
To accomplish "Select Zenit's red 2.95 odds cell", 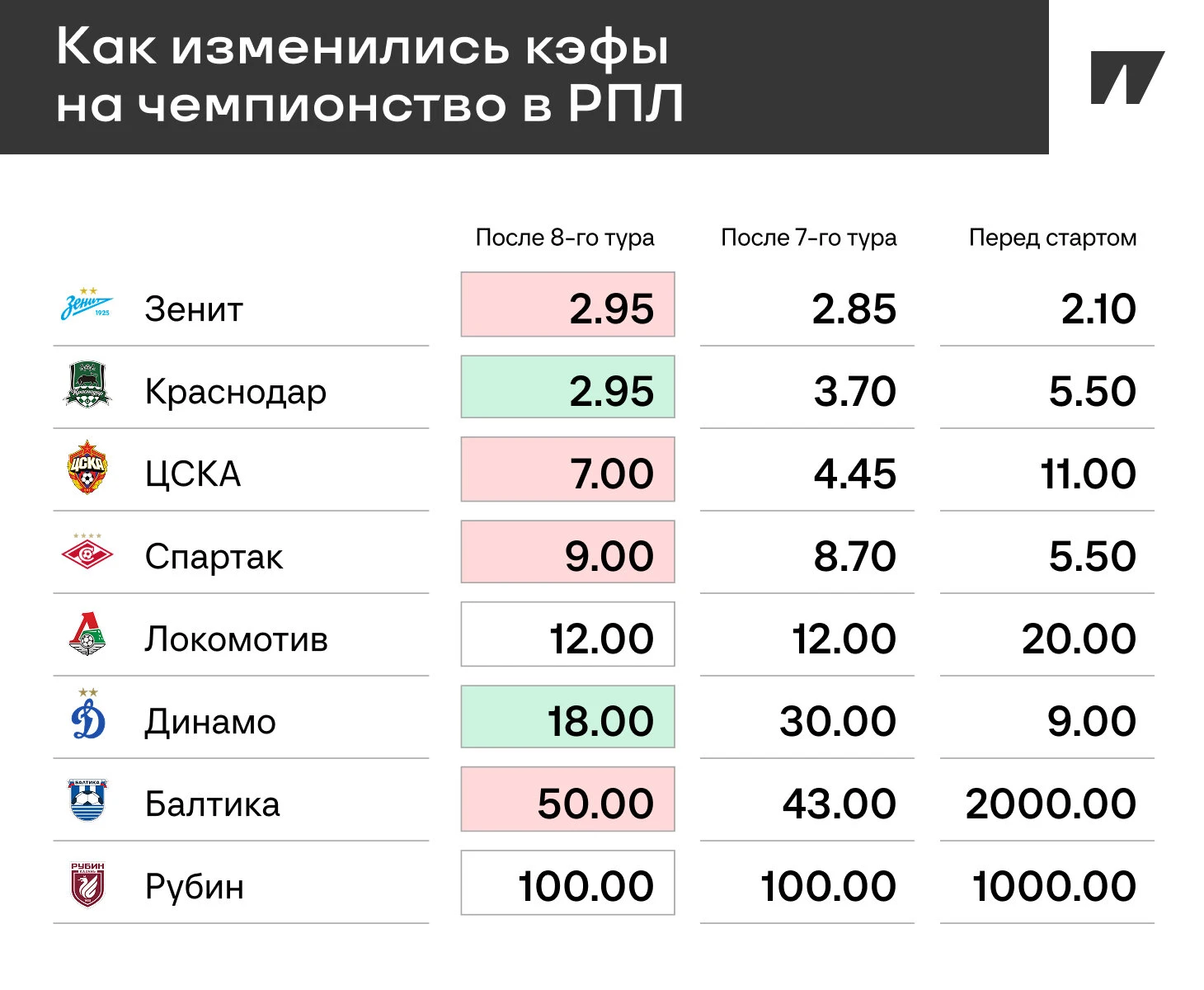I will pos(567,304).
